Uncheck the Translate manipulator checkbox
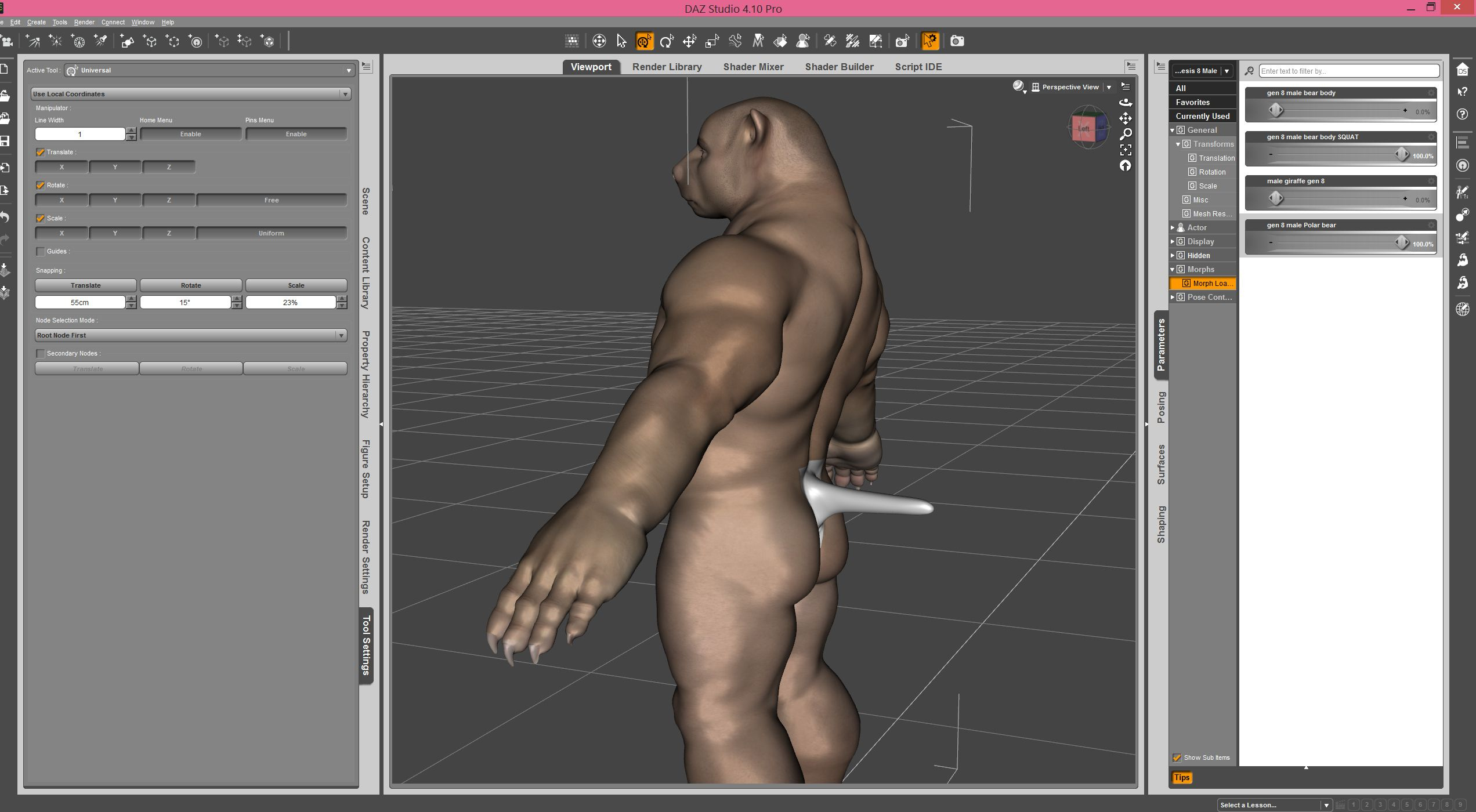 click(x=40, y=152)
